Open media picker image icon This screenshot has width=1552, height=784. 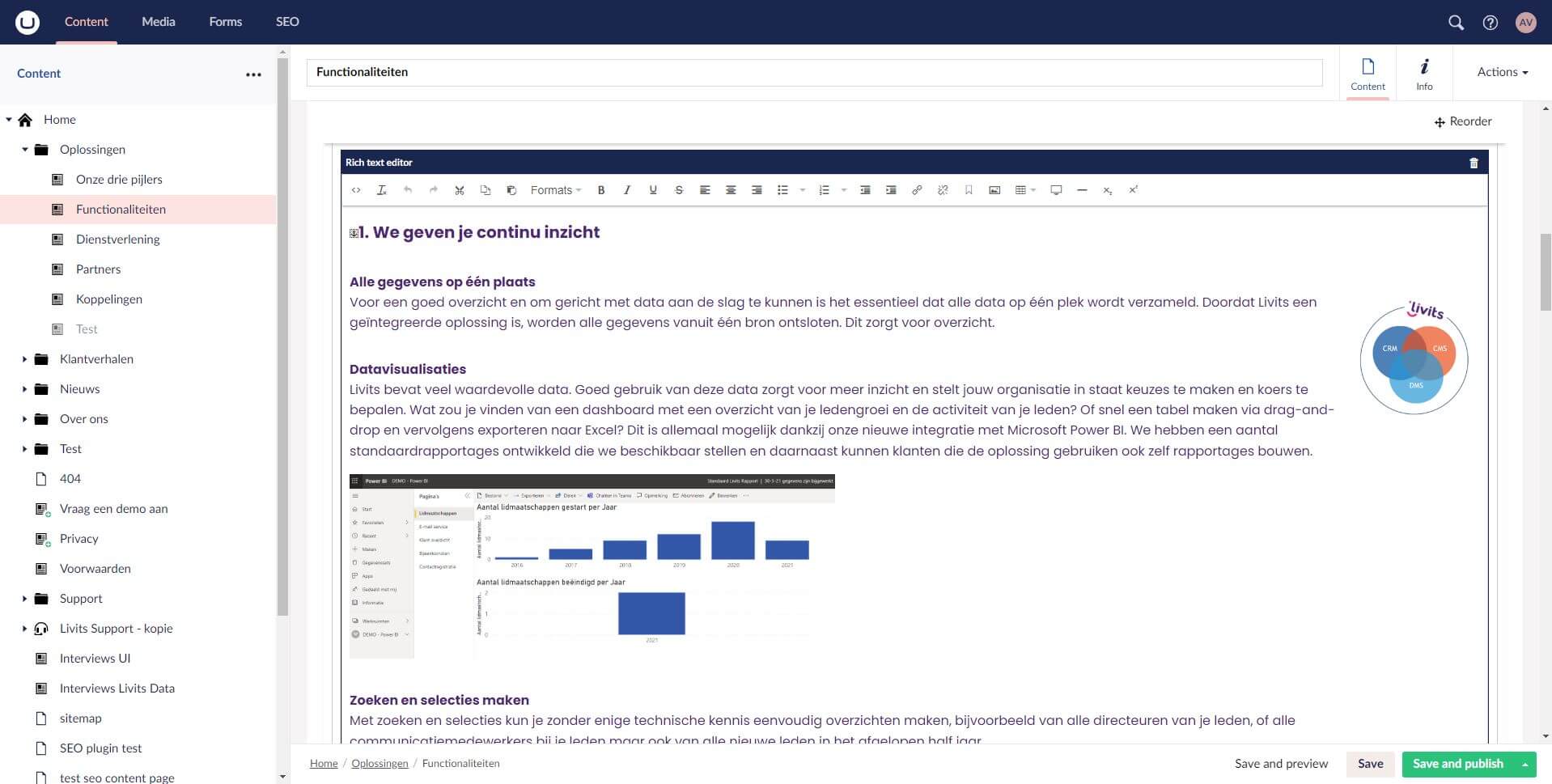[x=994, y=190]
